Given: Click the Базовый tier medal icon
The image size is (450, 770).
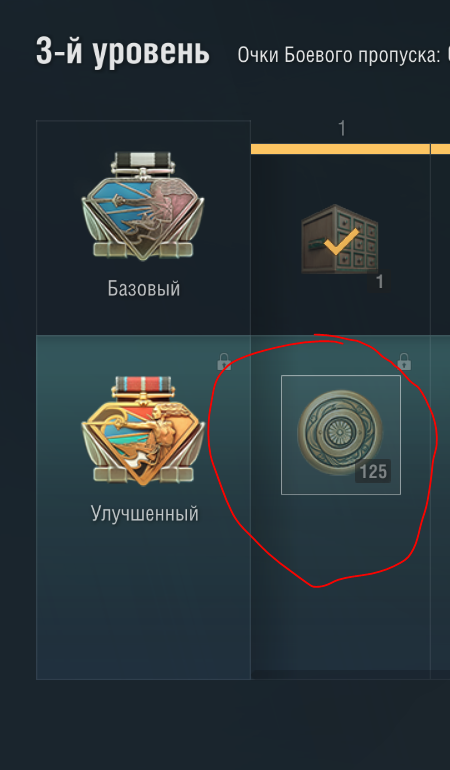Looking at the screenshot, I should (143, 206).
